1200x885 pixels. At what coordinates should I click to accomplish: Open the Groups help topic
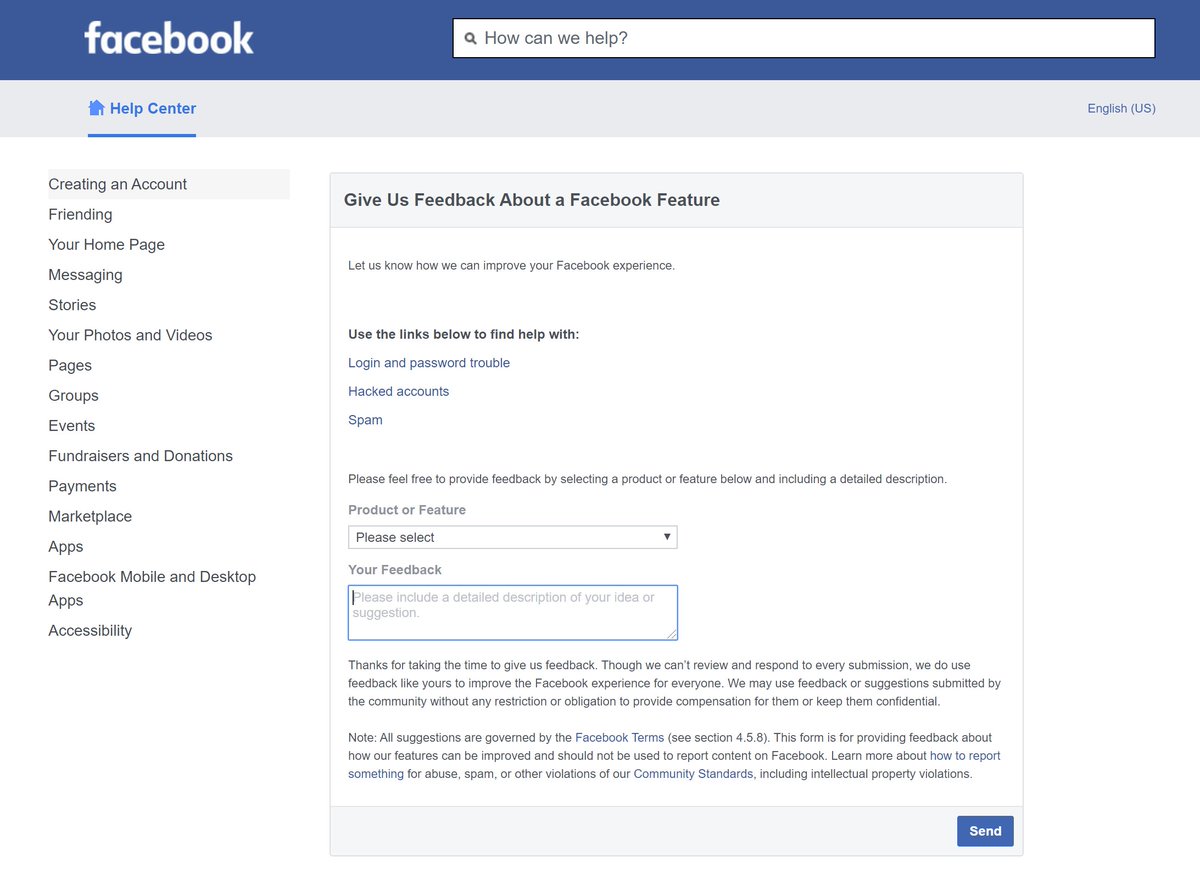[x=73, y=395]
